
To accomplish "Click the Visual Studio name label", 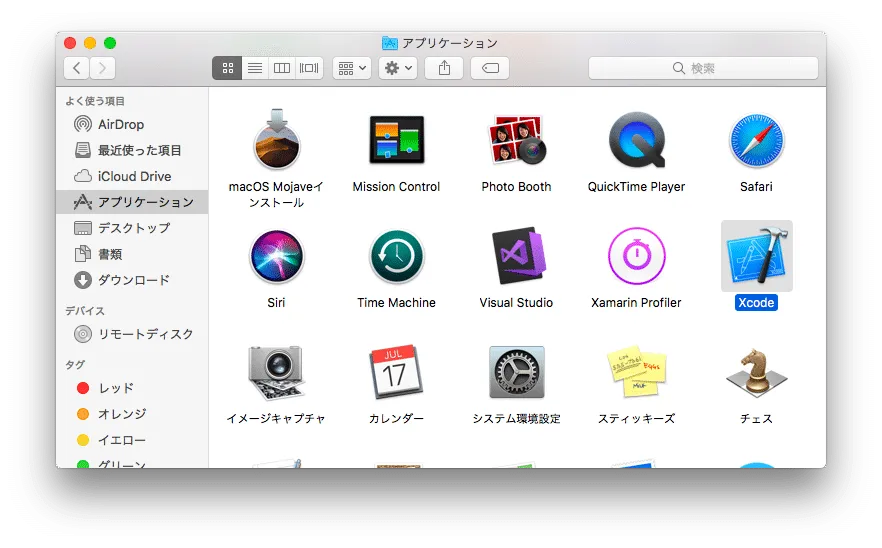I will click(516, 303).
